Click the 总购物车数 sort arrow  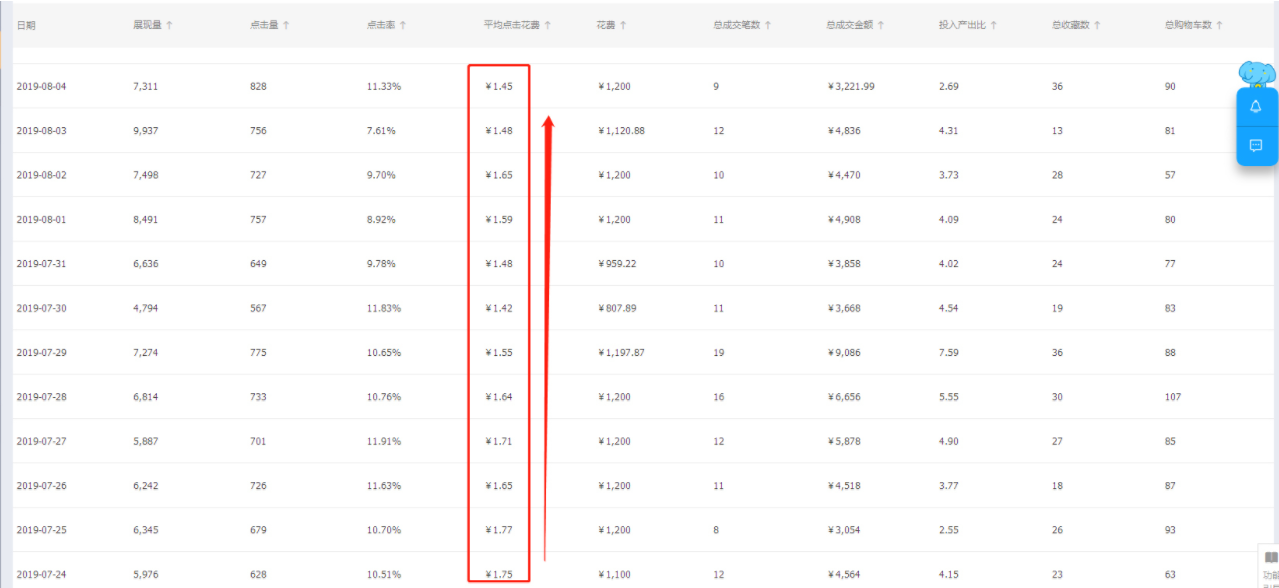(x=1220, y=25)
